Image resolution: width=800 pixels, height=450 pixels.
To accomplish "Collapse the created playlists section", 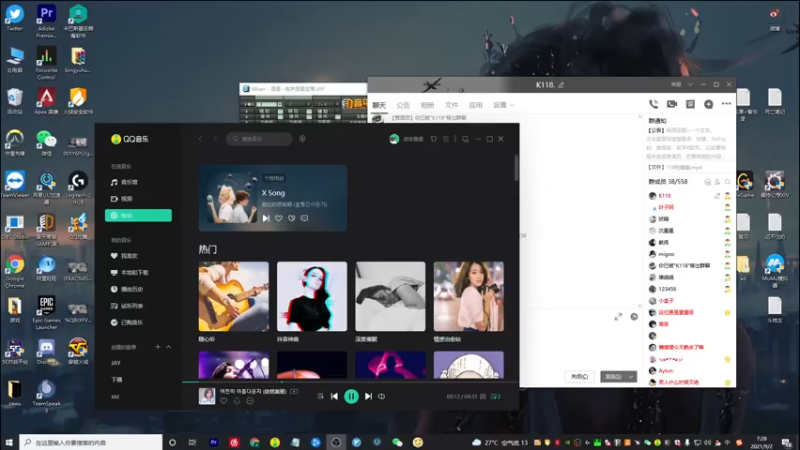I will coord(168,347).
